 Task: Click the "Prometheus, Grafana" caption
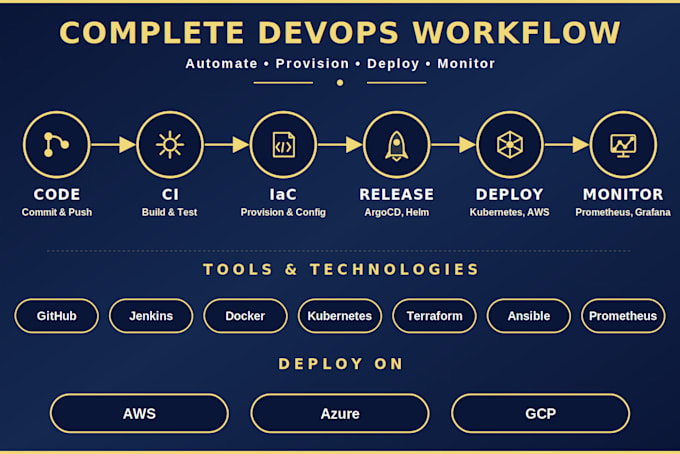coord(623,212)
